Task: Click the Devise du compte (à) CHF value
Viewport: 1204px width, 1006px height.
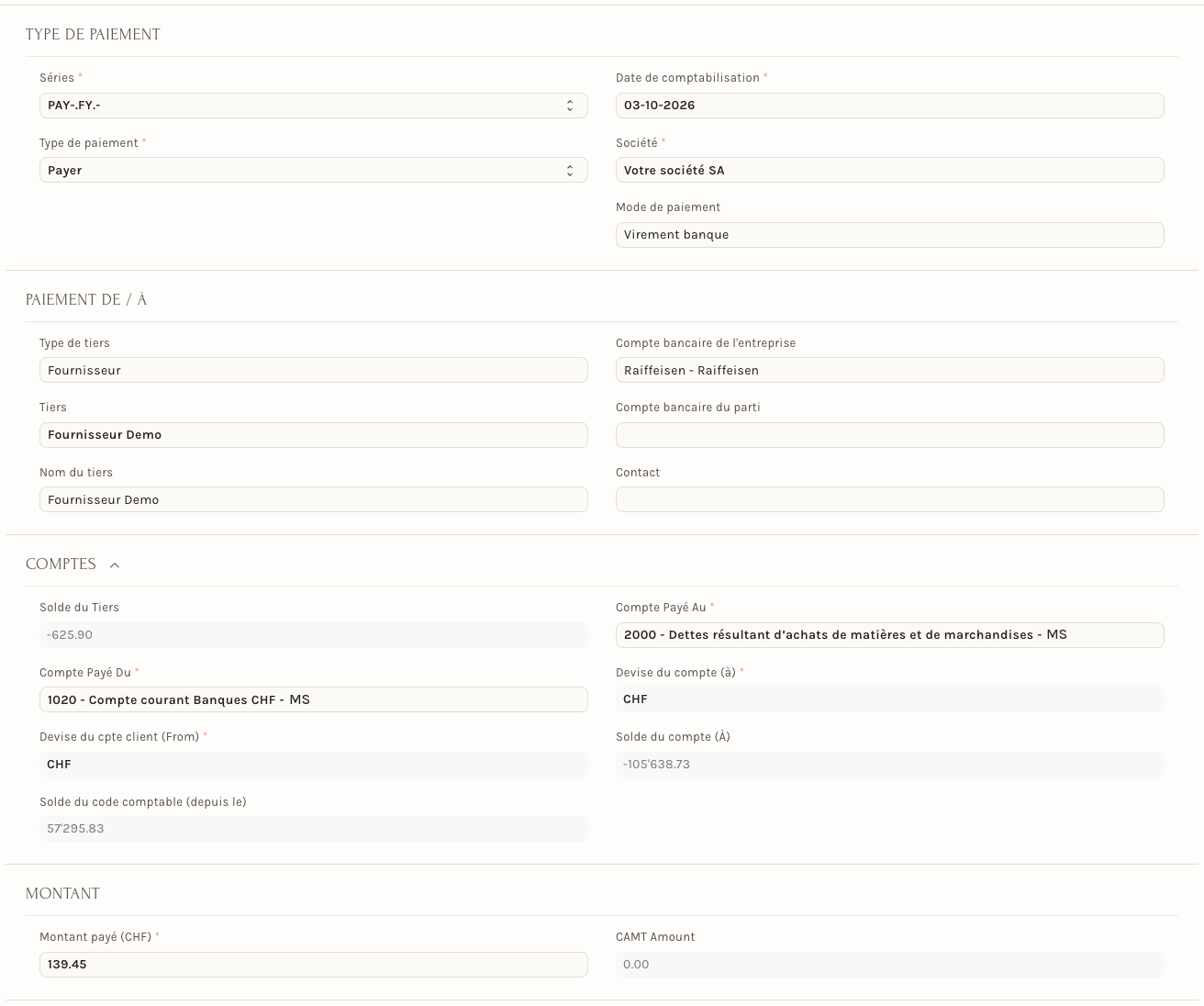Action: [889, 699]
